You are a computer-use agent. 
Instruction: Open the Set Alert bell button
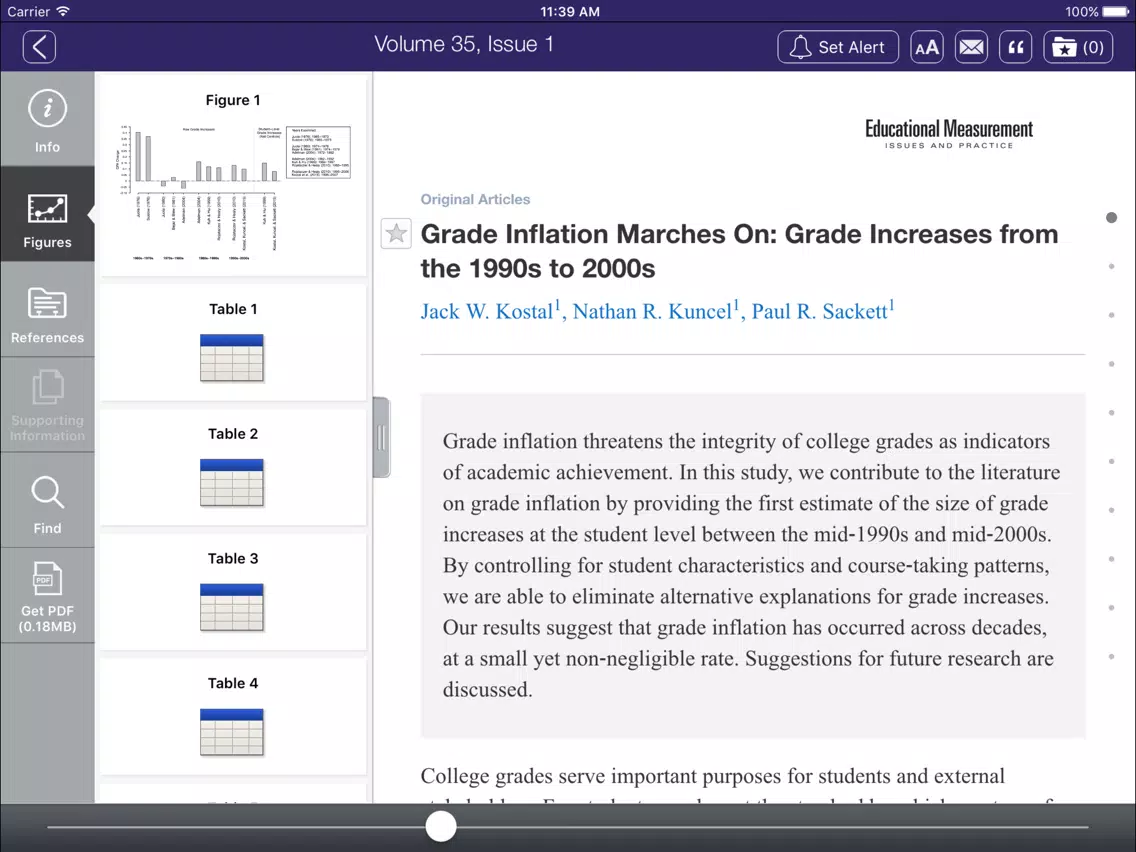coord(838,47)
